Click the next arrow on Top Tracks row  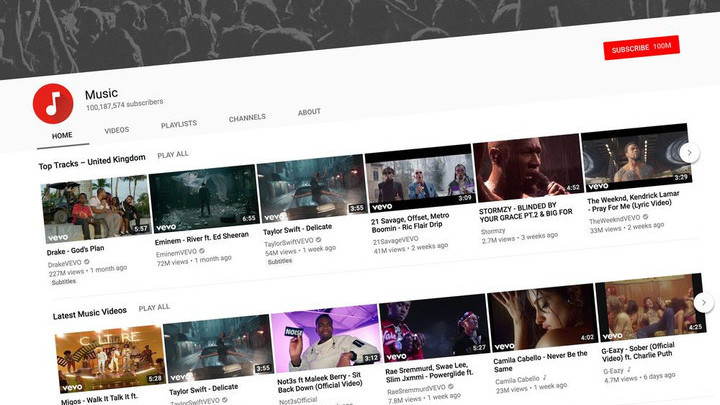coord(689,152)
